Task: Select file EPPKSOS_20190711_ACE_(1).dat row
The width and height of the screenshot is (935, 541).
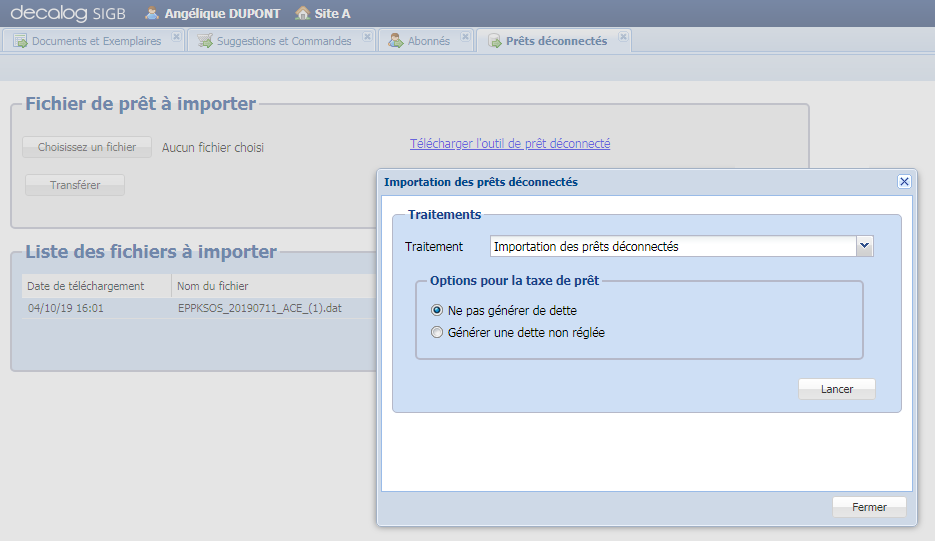Action: pyautogui.click(x=199, y=308)
